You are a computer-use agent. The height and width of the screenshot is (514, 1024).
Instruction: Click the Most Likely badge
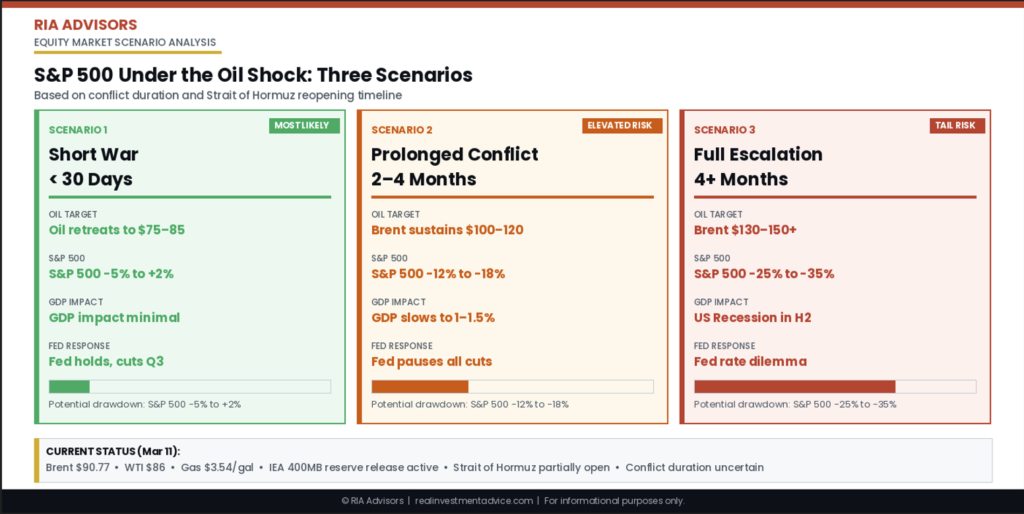click(304, 125)
